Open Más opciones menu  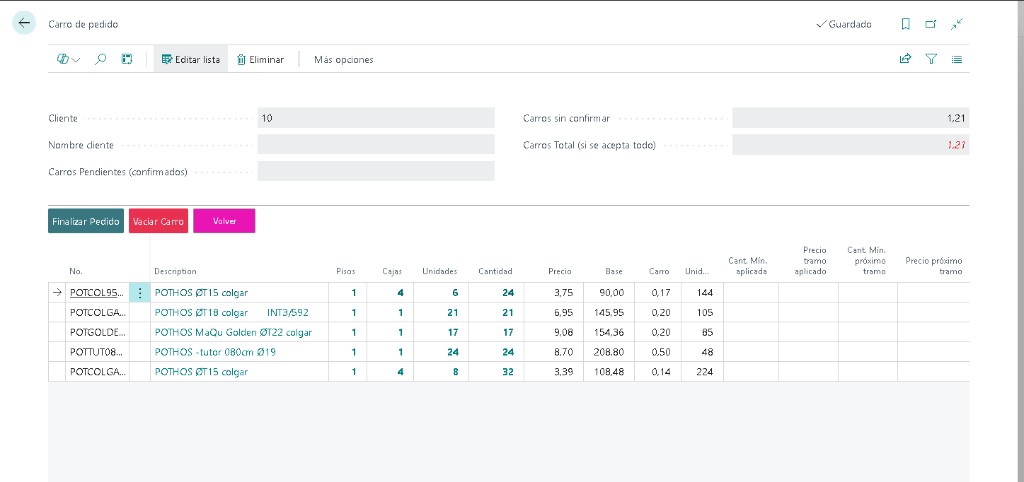[x=344, y=59]
